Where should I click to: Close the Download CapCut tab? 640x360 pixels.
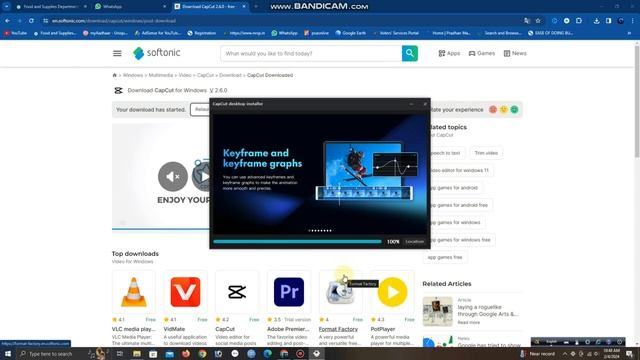(244, 7)
